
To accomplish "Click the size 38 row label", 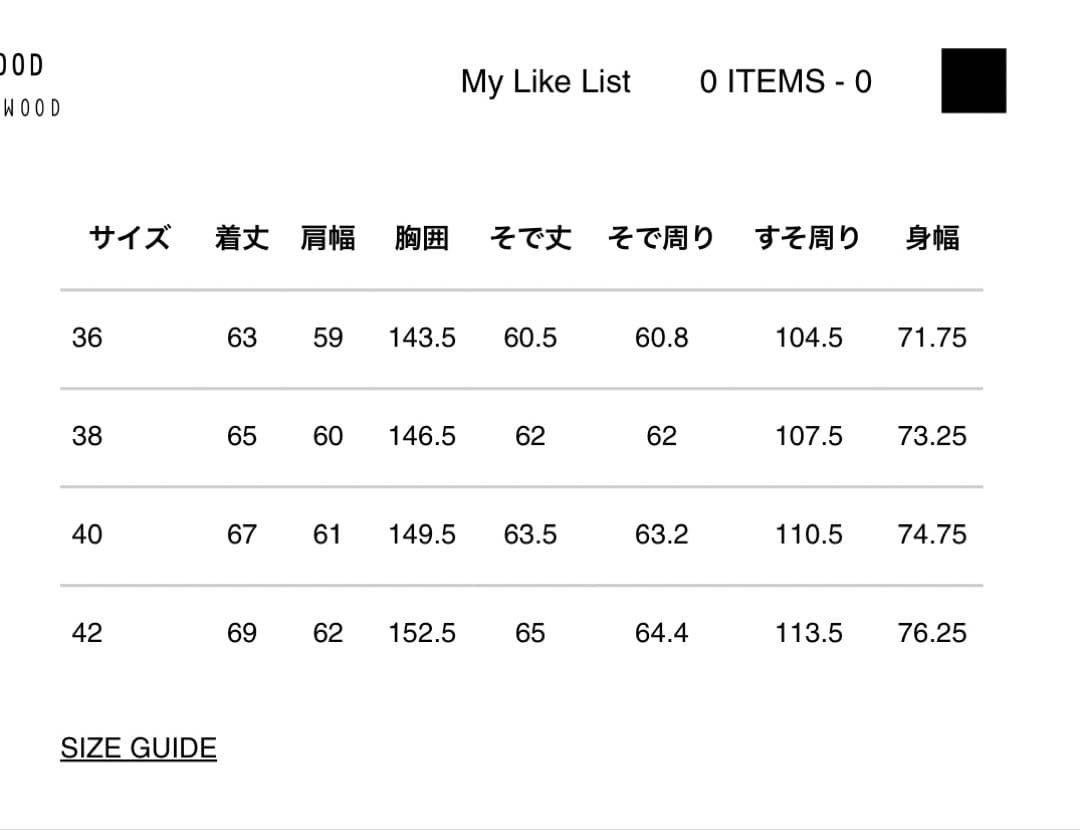I will (x=87, y=436).
